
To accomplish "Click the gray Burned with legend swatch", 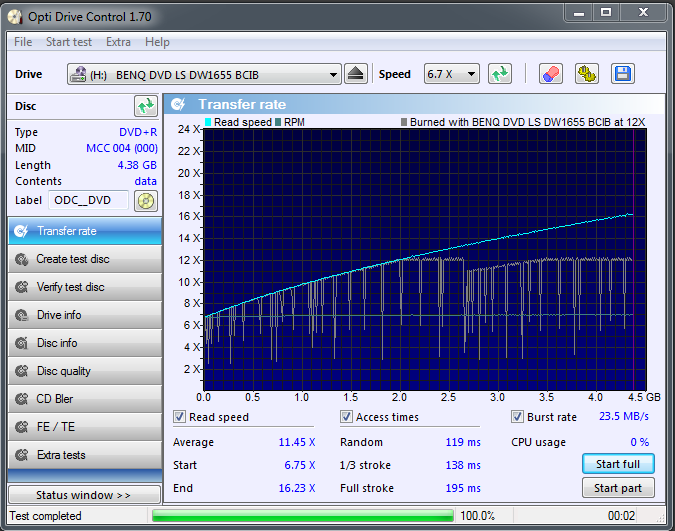I will coord(404,122).
